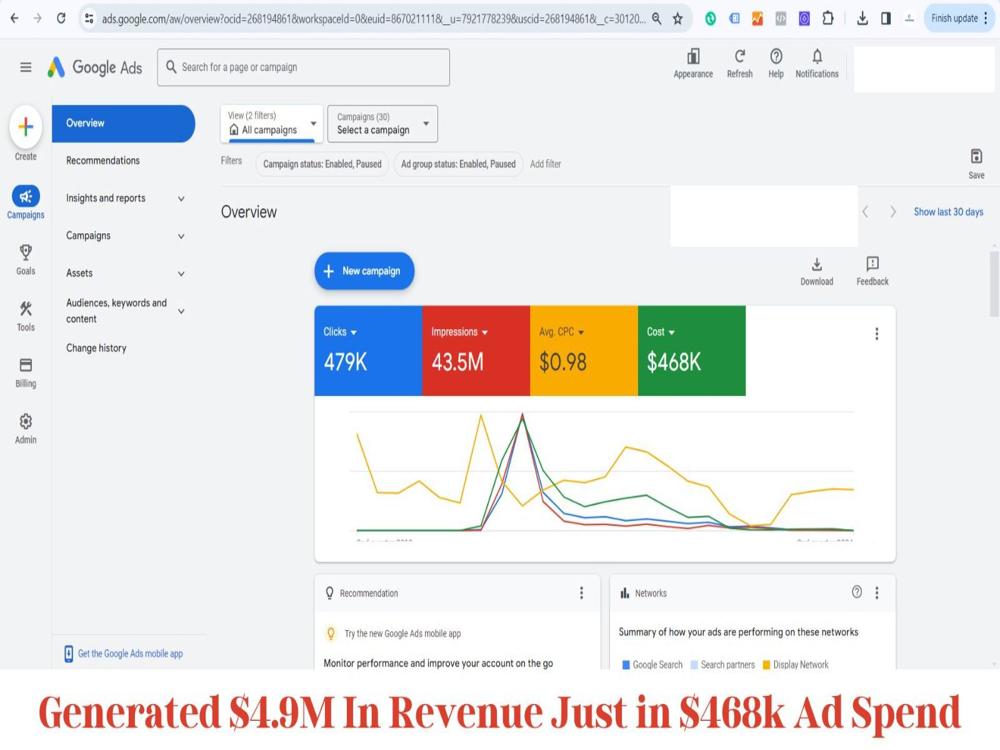The width and height of the screenshot is (1000, 750).
Task: Open Recommendations in the sidebar
Action: click(x=103, y=161)
